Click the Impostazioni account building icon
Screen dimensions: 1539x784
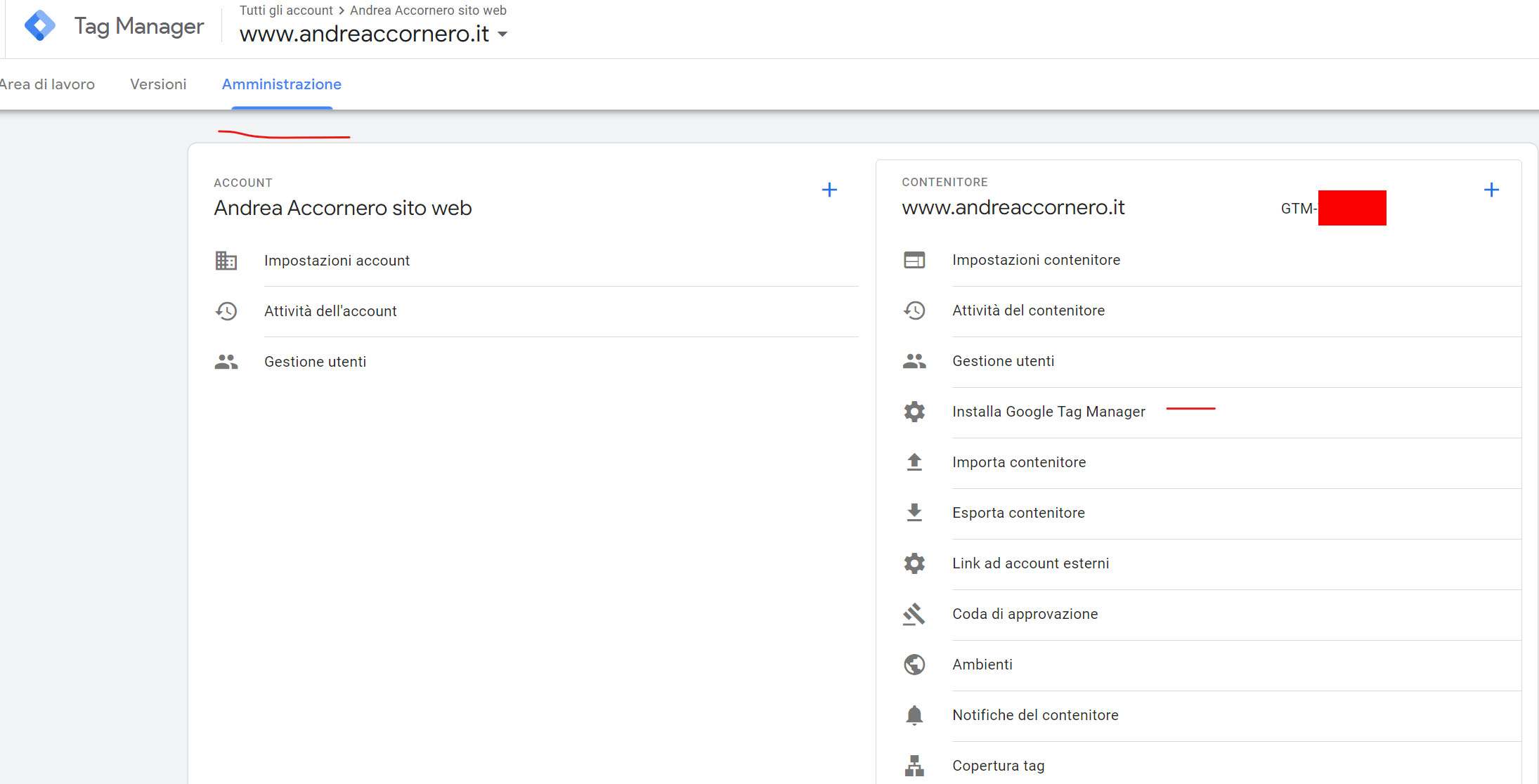226,261
